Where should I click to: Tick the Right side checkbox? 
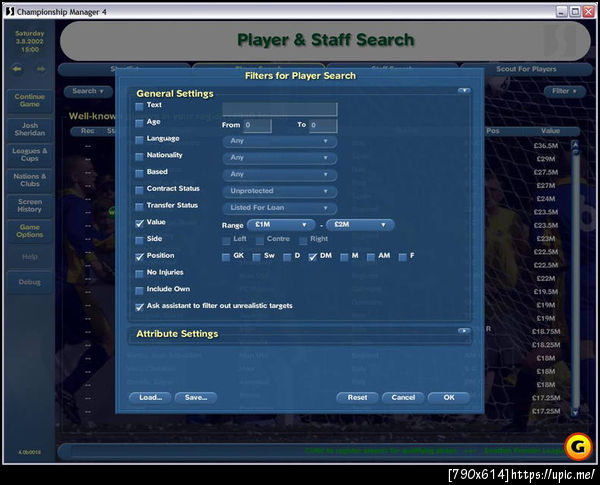303,240
